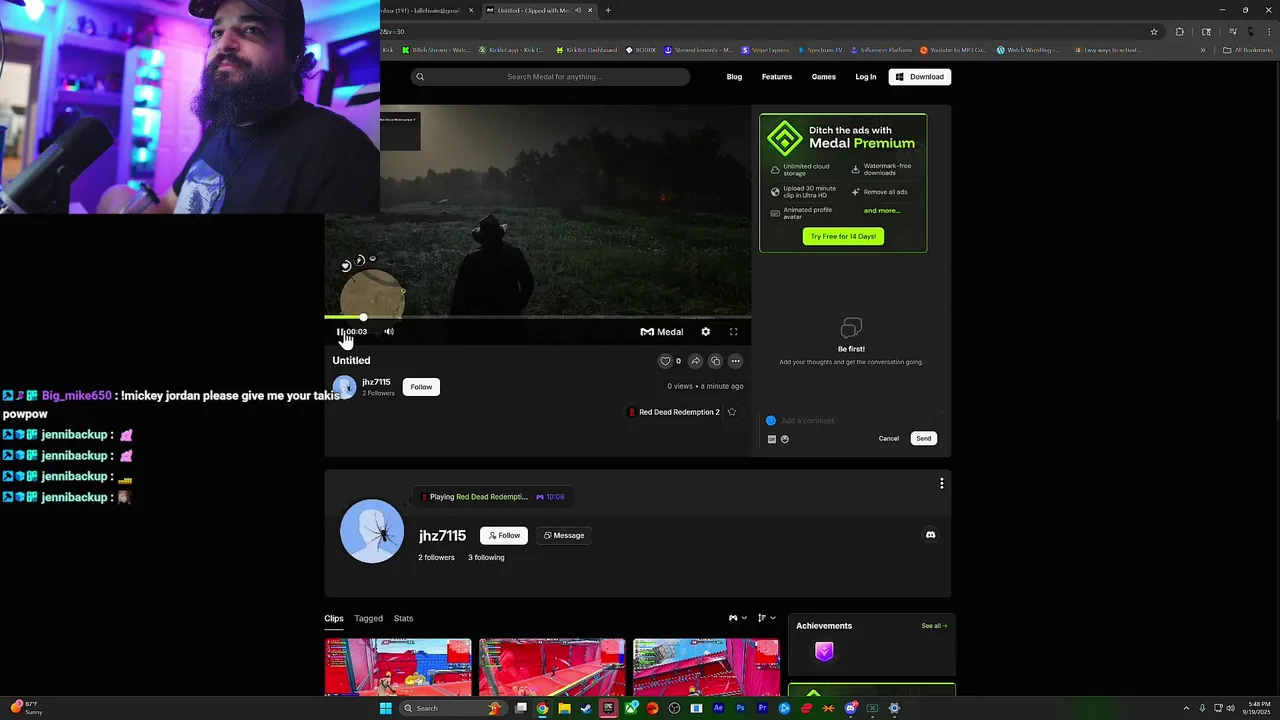Pause the video with the pause icon
The width and height of the screenshot is (1280, 720).
coord(340,332)
